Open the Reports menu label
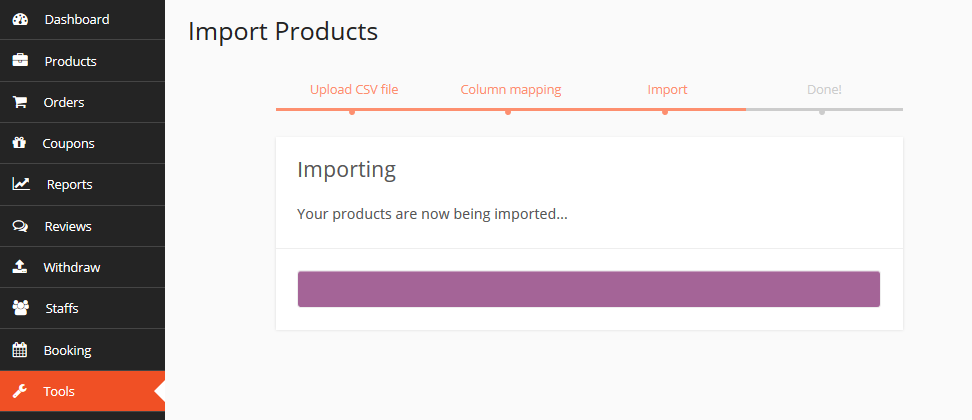 pyautogui.click(x=69, y=184)
